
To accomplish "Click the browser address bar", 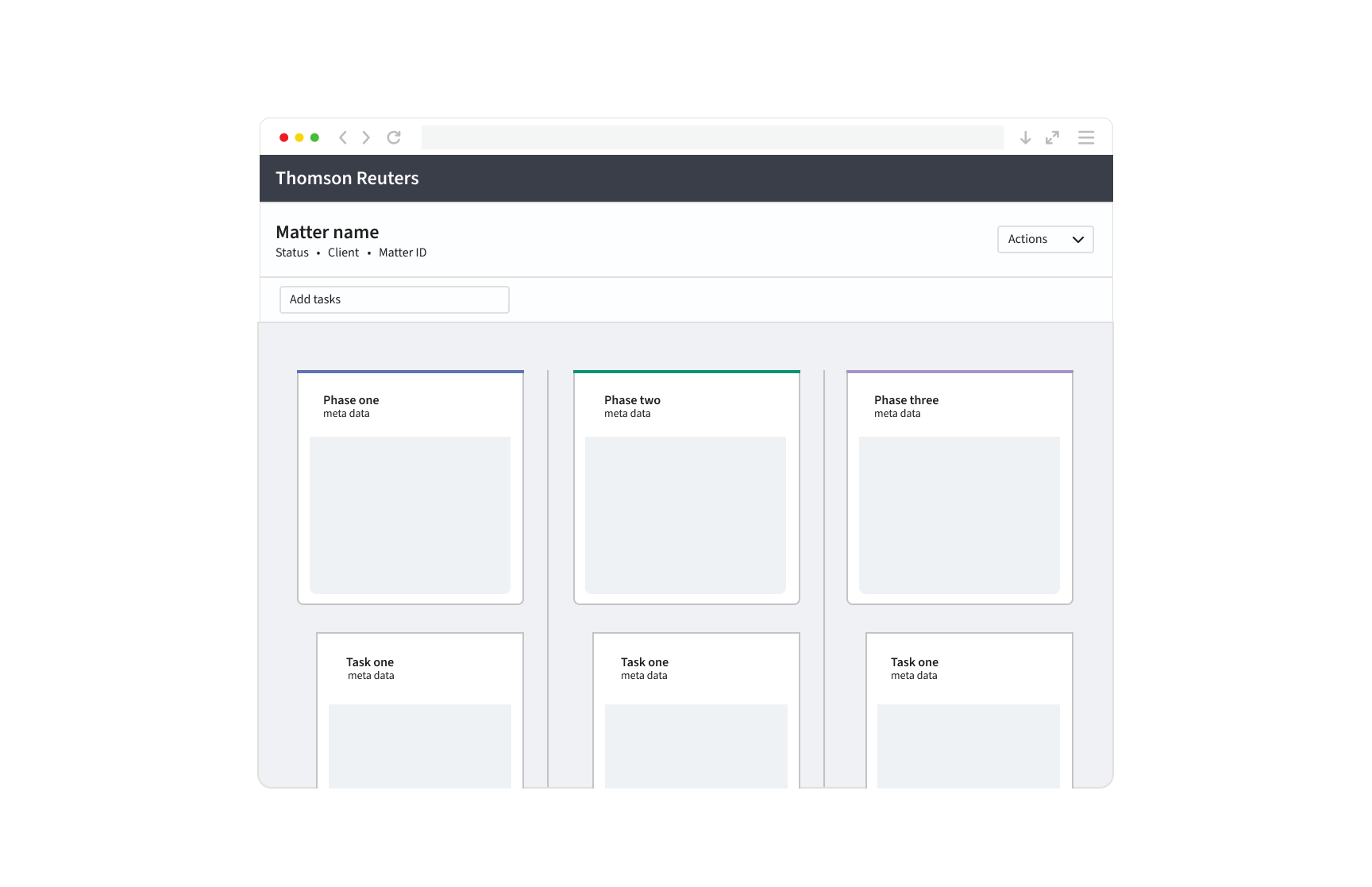I will coord(711,137).
